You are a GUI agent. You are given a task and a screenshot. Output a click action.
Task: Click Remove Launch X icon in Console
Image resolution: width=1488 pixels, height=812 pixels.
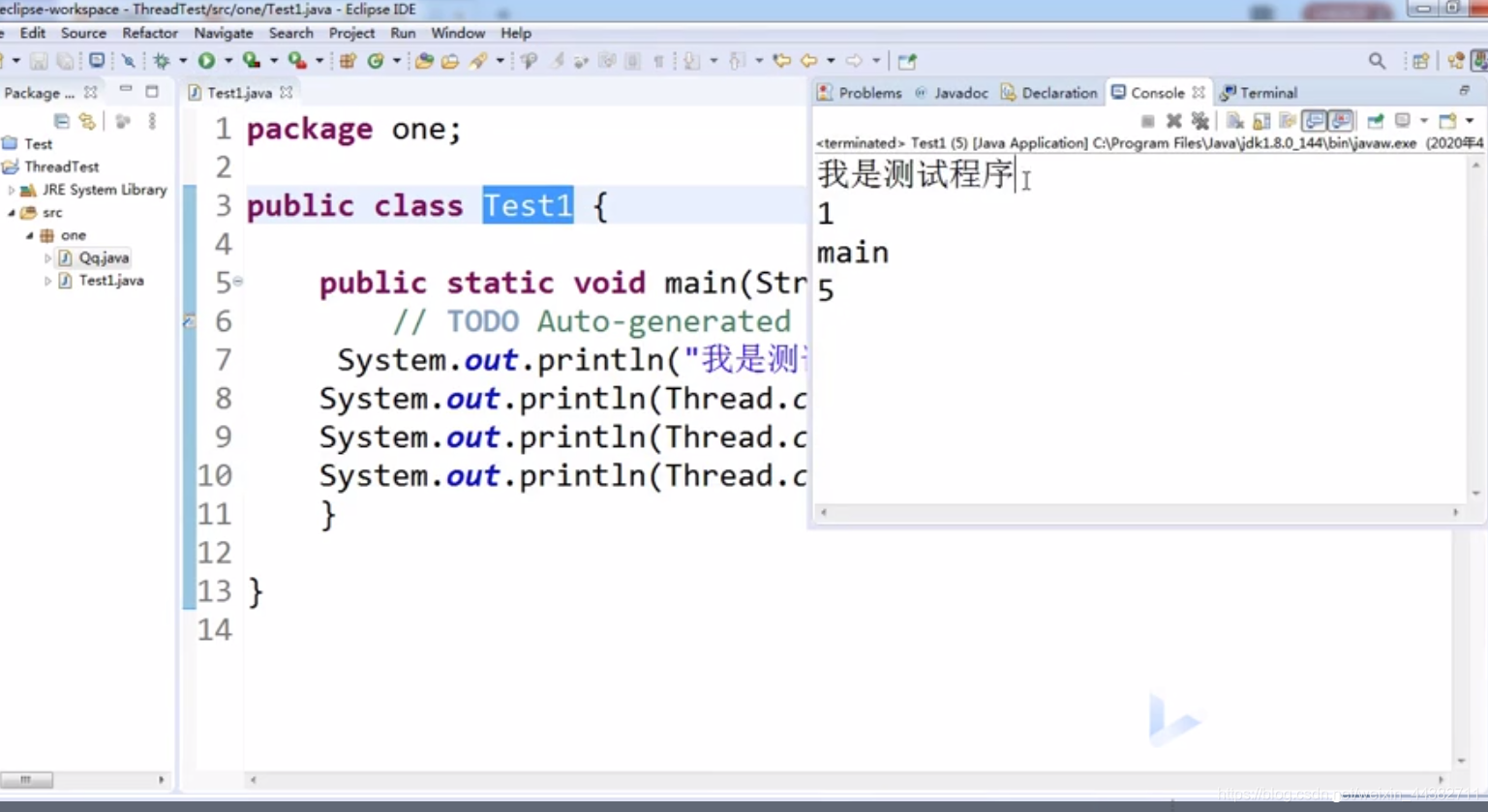click(x=1173, y=121)
